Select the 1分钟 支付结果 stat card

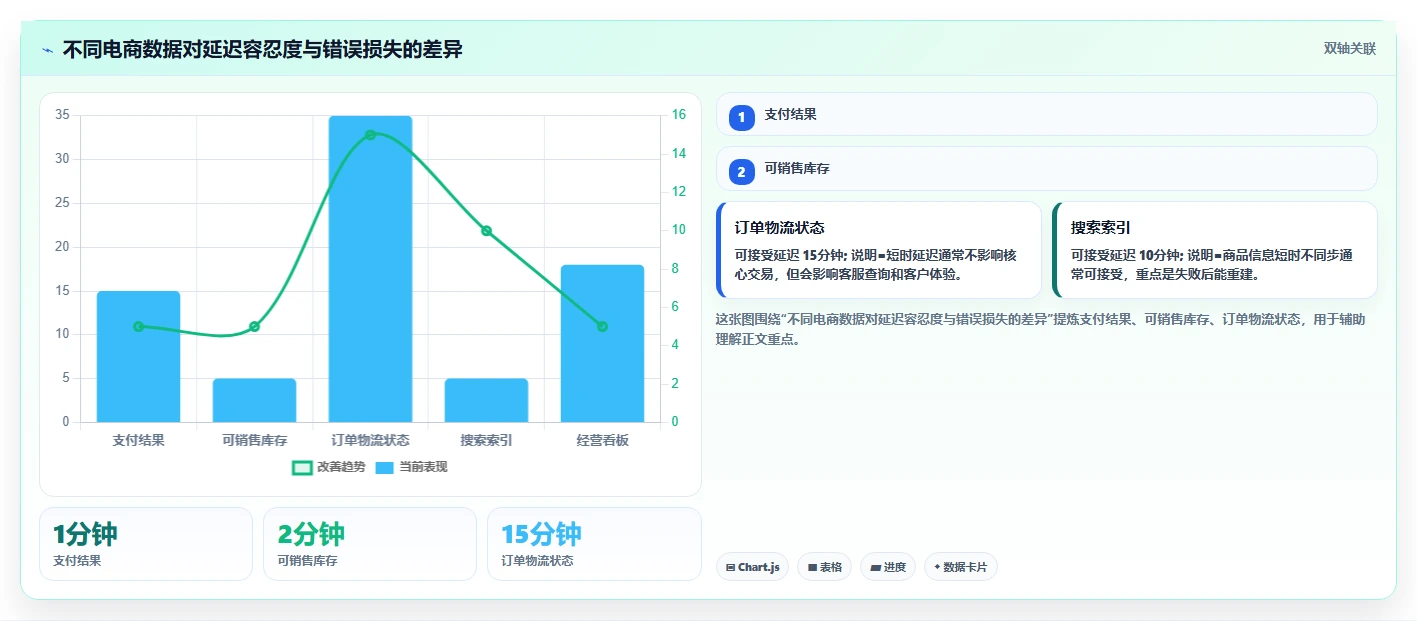click(146, 544)
